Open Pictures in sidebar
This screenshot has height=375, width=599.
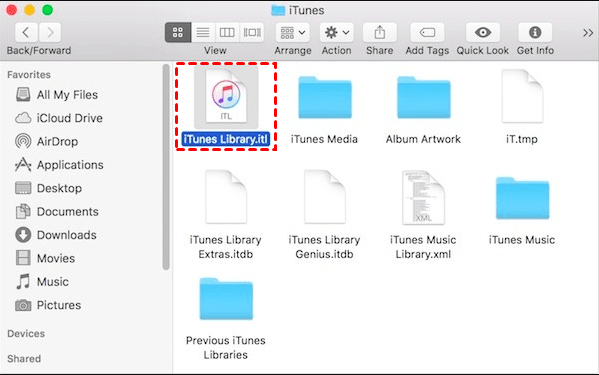pos(48,305)
